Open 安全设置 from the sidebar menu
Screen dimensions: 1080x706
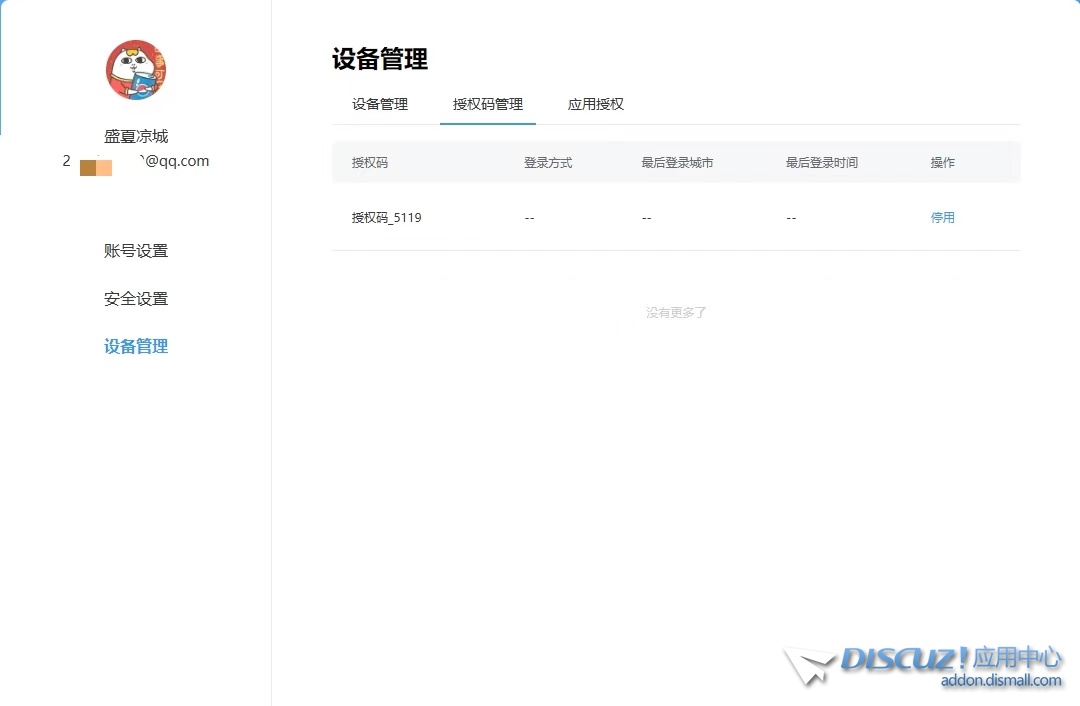135,298
